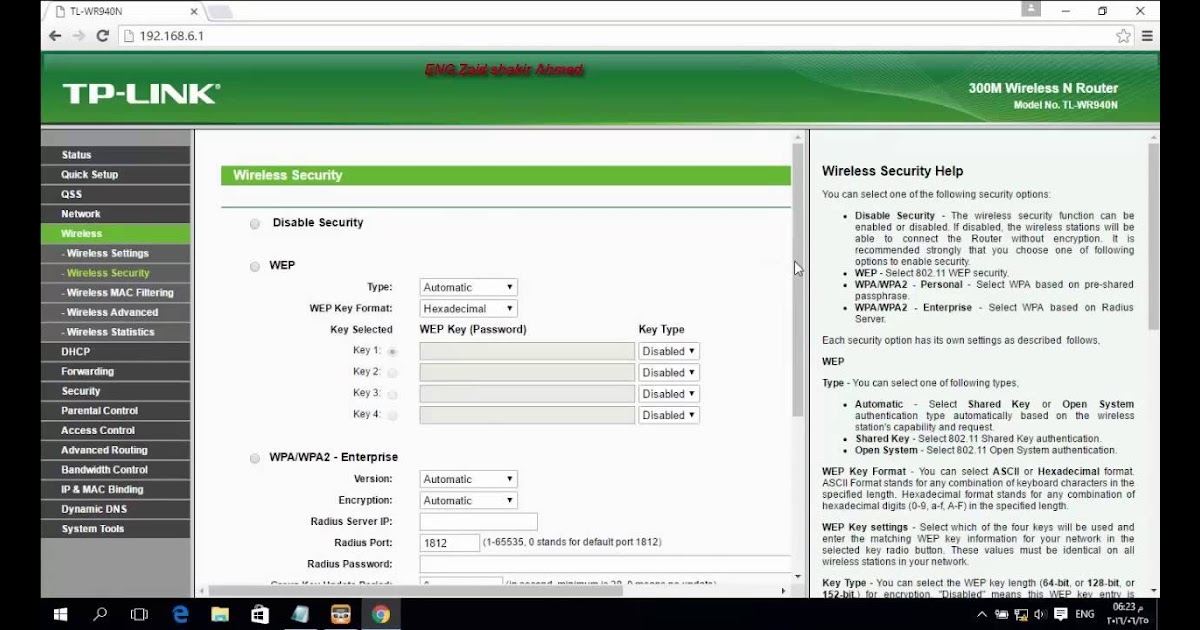1200x630 pixels.
Task: Go to Wireless Advanced submenu
Action: click(116, 312)
